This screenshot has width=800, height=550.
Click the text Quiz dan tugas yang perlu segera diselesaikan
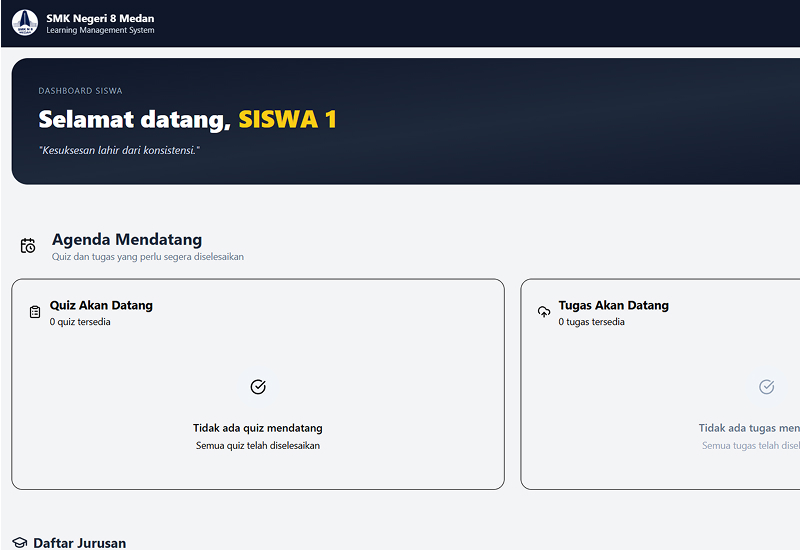(x=147, y=257)
